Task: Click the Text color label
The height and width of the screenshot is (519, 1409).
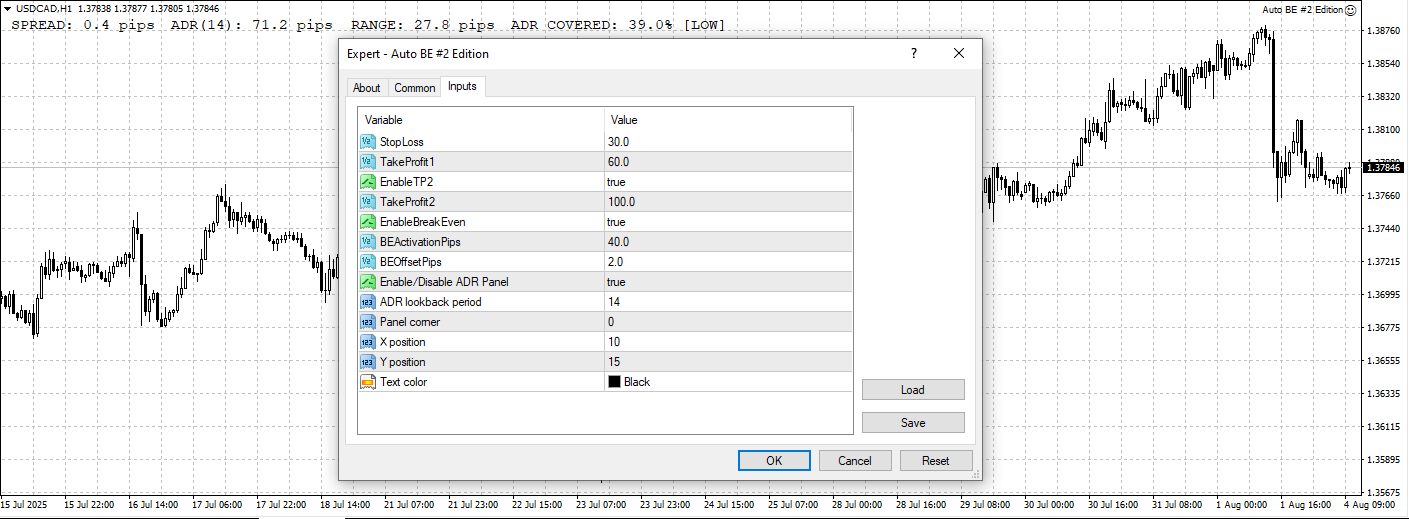Action: pos(403,382)
